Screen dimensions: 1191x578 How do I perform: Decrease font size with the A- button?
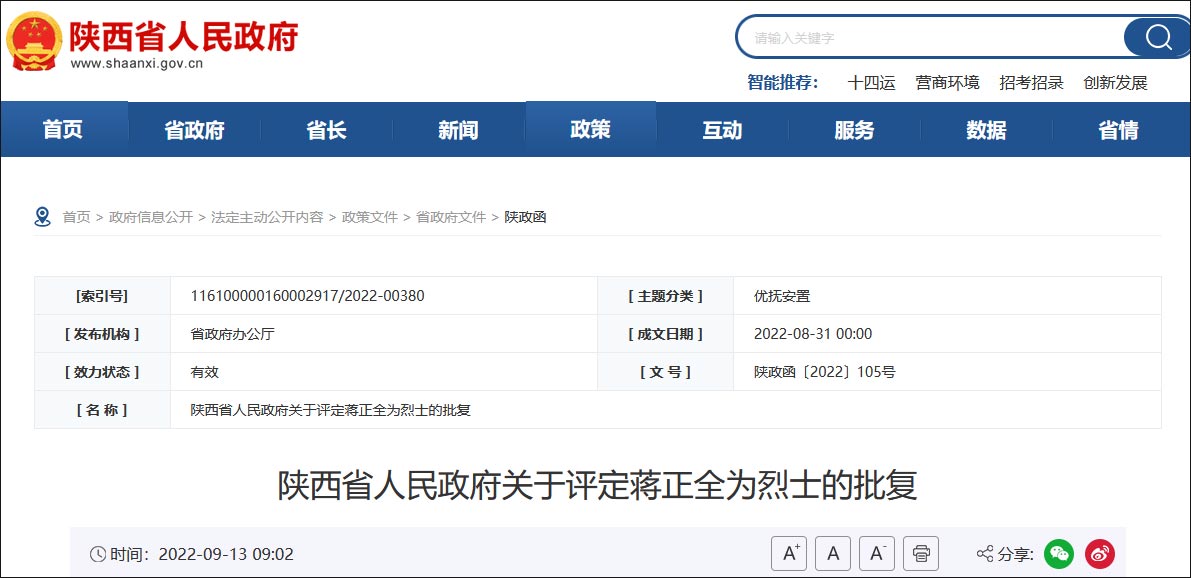click(876, 553)
